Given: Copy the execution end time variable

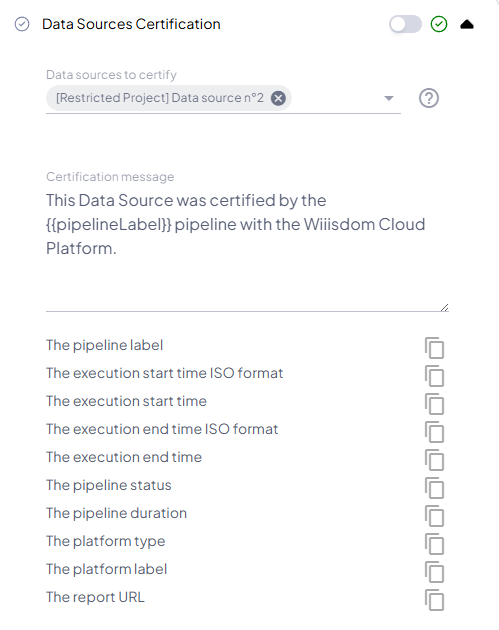Looking at the screenshot, I should click(434, 460).
